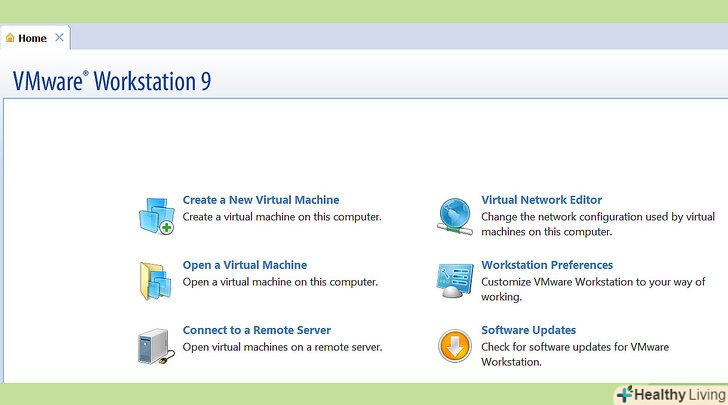Click text 'Customize VMware Workstation to your way of'
Screen dimensions: 728x405
click(x=593, y=282)
